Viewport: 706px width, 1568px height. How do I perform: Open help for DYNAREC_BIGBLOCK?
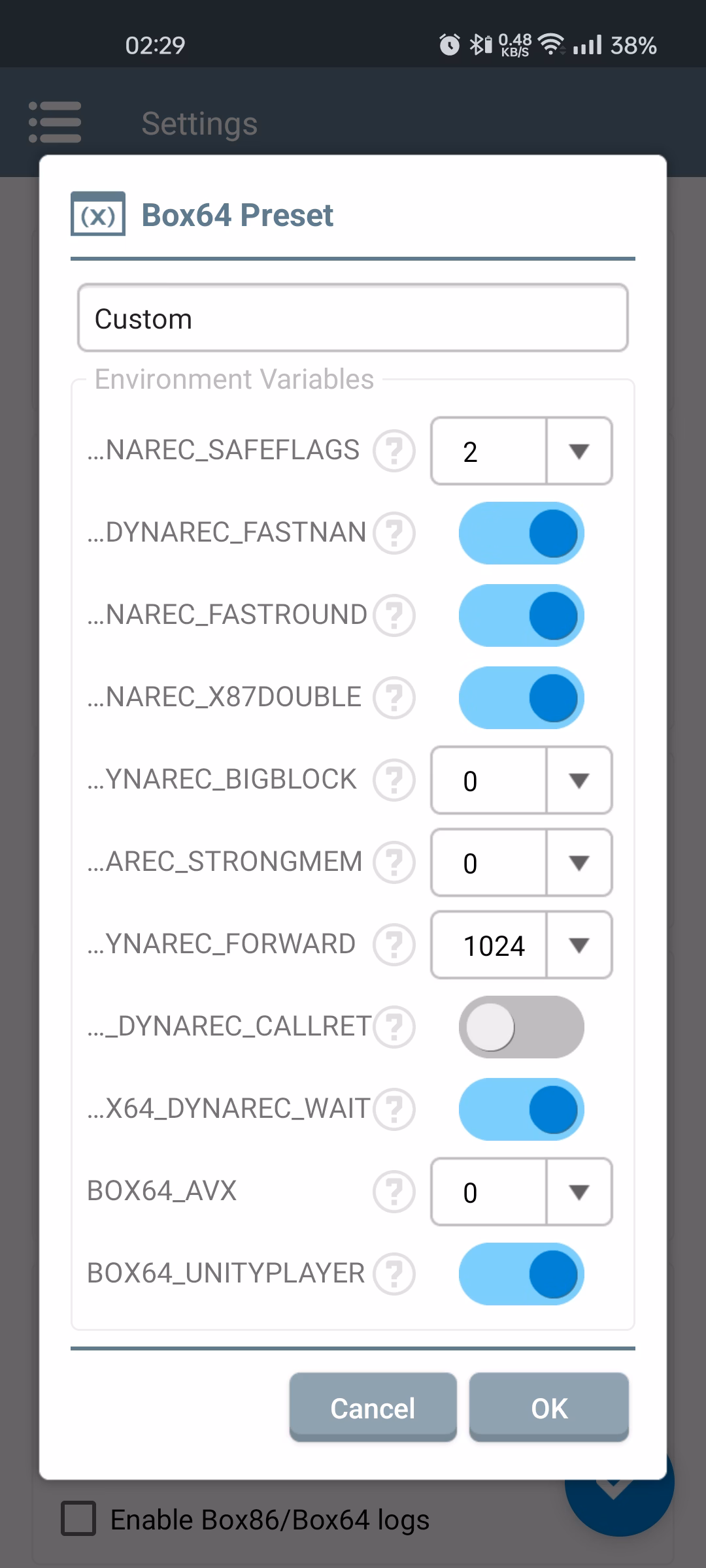[394, 780]
